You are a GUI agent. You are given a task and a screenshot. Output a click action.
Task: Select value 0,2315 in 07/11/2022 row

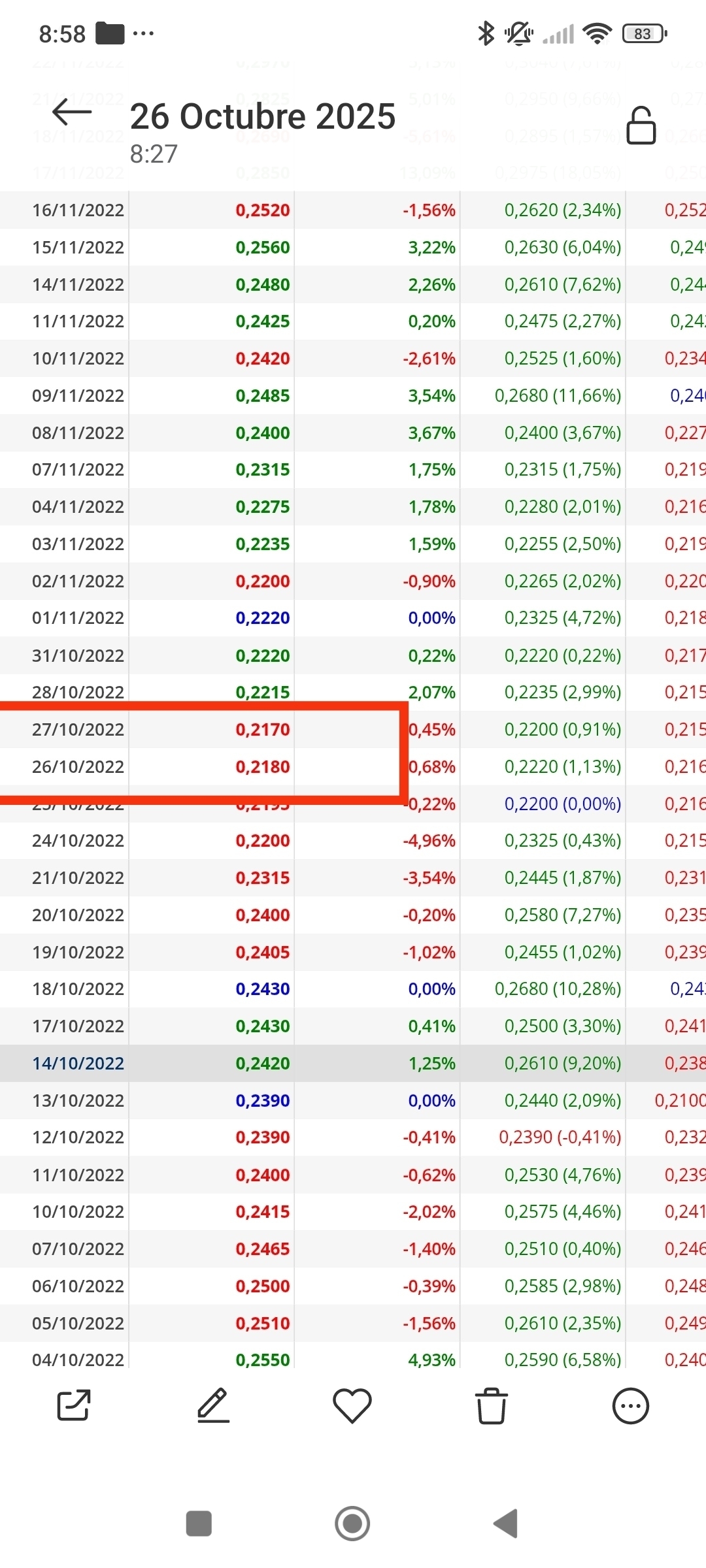(x=263, y=470)
